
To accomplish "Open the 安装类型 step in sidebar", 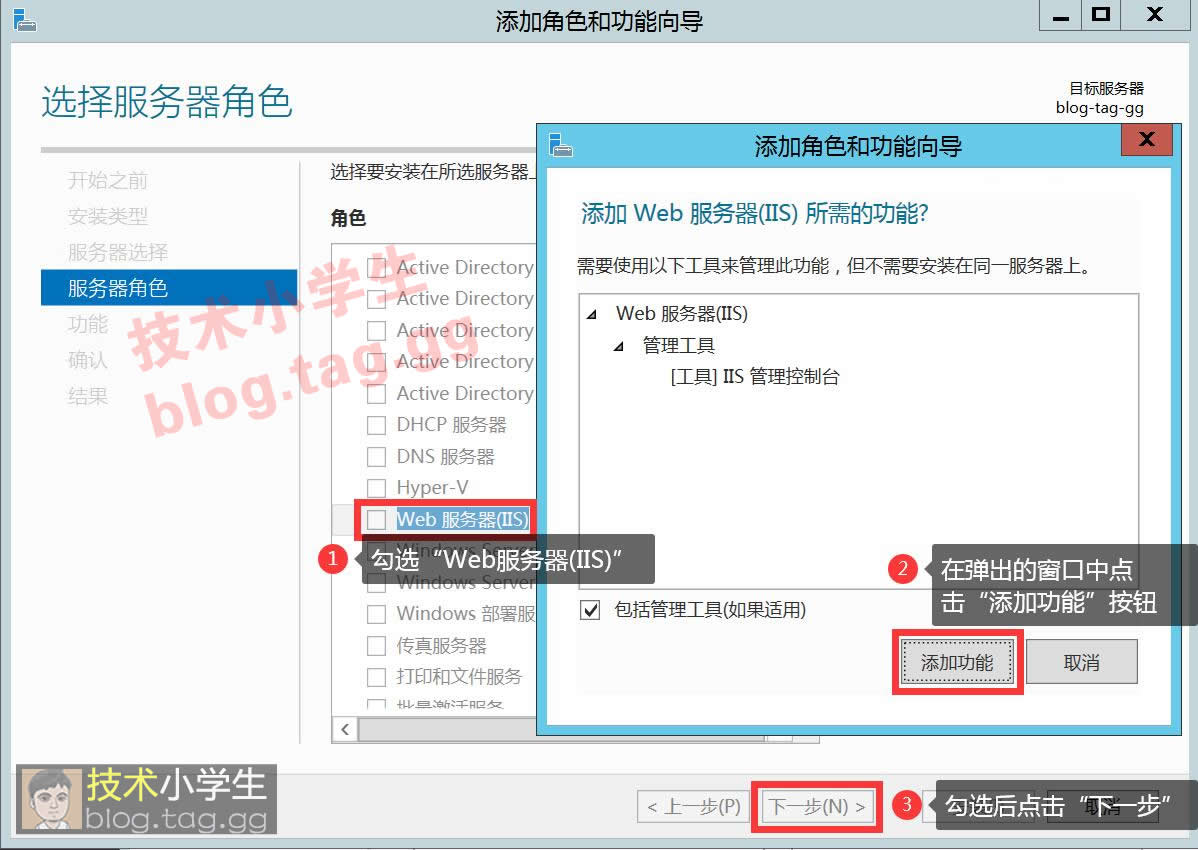I will 108,216.
